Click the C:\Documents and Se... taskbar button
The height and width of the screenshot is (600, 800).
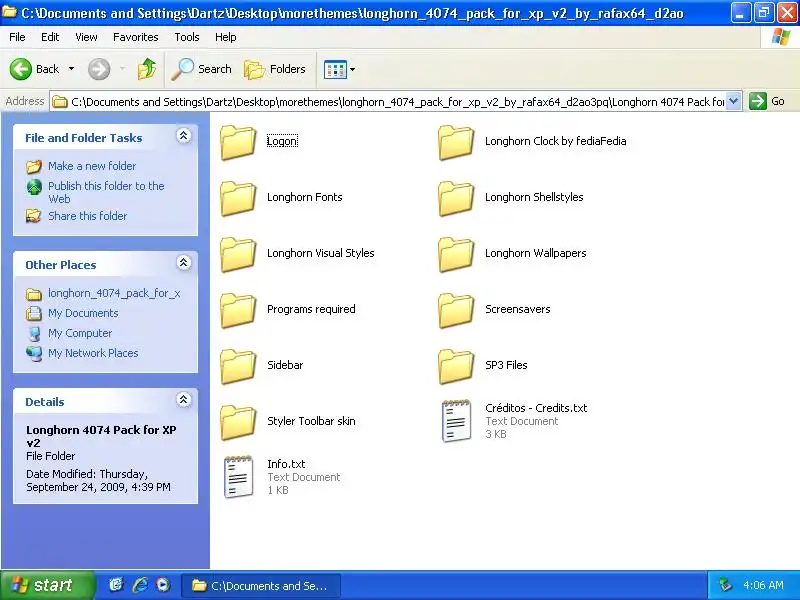coord(262,586)
